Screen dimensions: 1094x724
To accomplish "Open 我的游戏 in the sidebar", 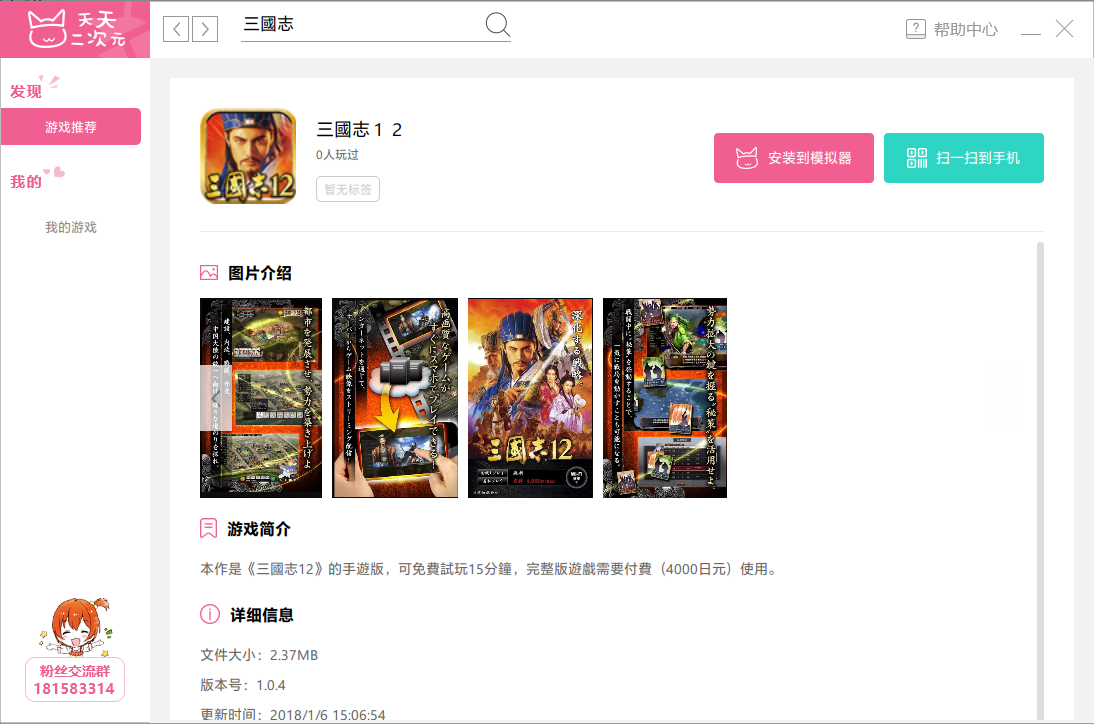I will coord(70,227).
